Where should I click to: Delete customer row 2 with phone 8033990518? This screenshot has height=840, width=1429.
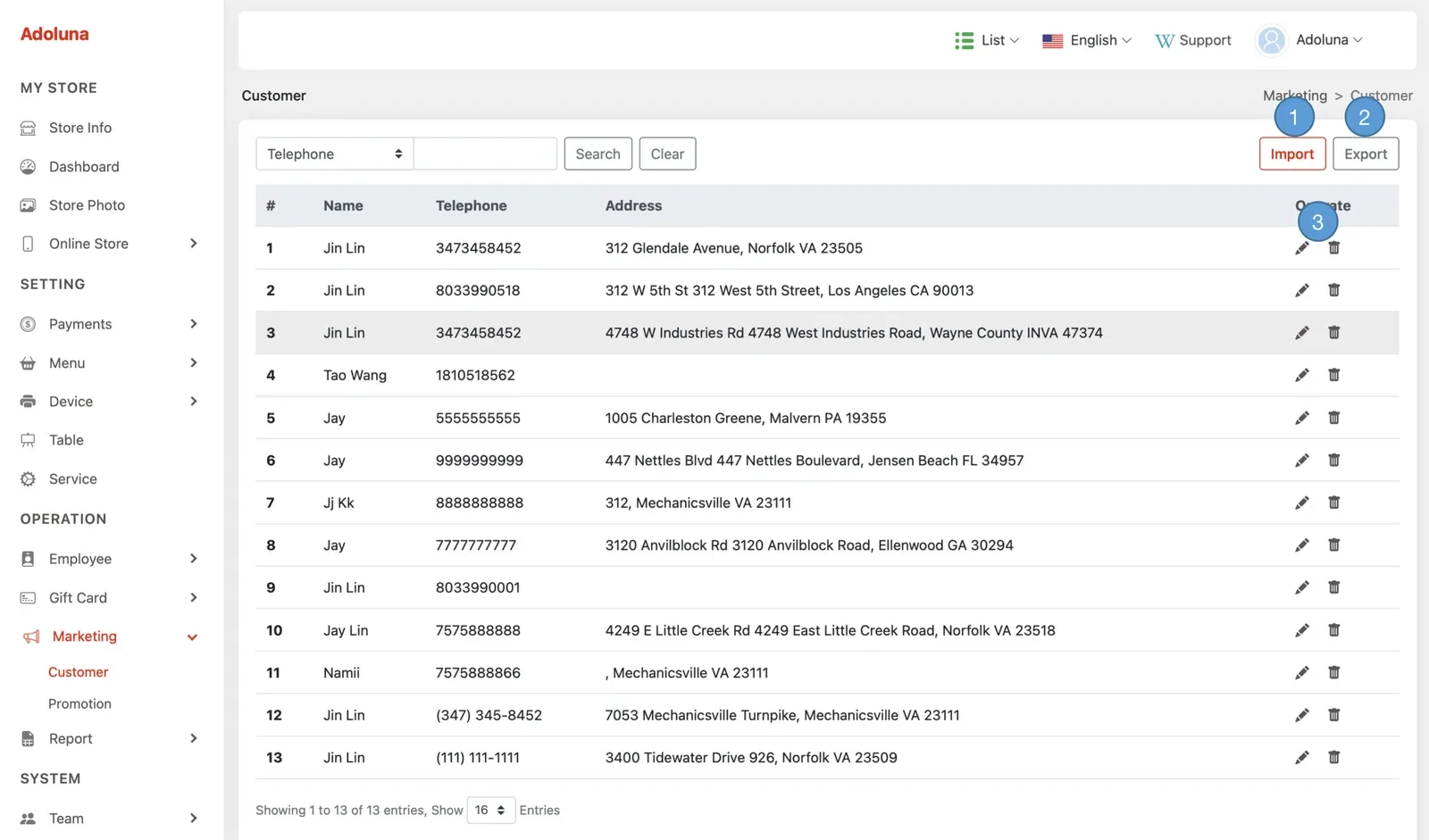click(1334, 290)
